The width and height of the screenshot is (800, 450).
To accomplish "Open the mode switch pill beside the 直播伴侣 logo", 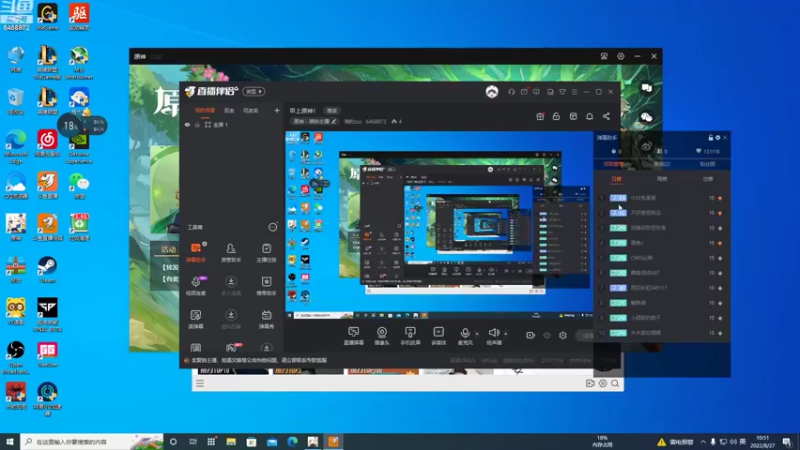I will pyautogui.click(x=254, y=92).
